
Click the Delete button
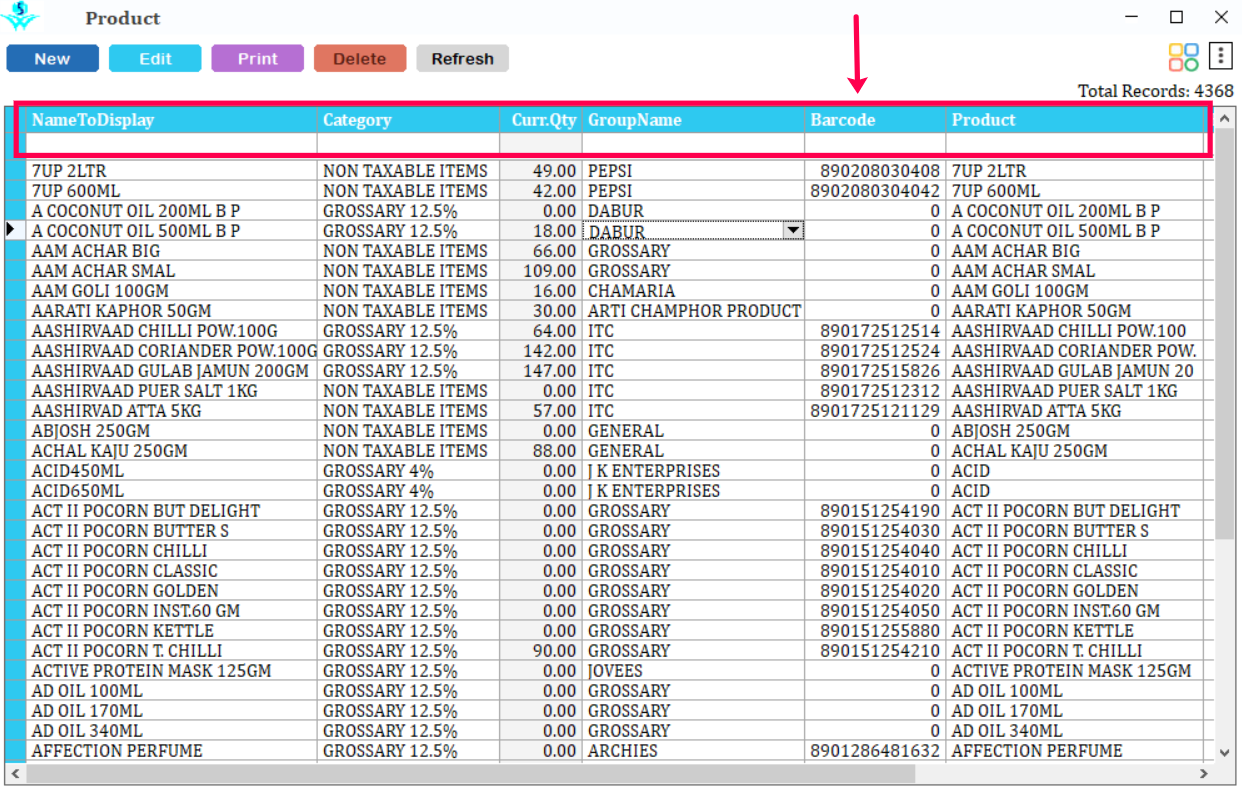click(x=360, y=59)
